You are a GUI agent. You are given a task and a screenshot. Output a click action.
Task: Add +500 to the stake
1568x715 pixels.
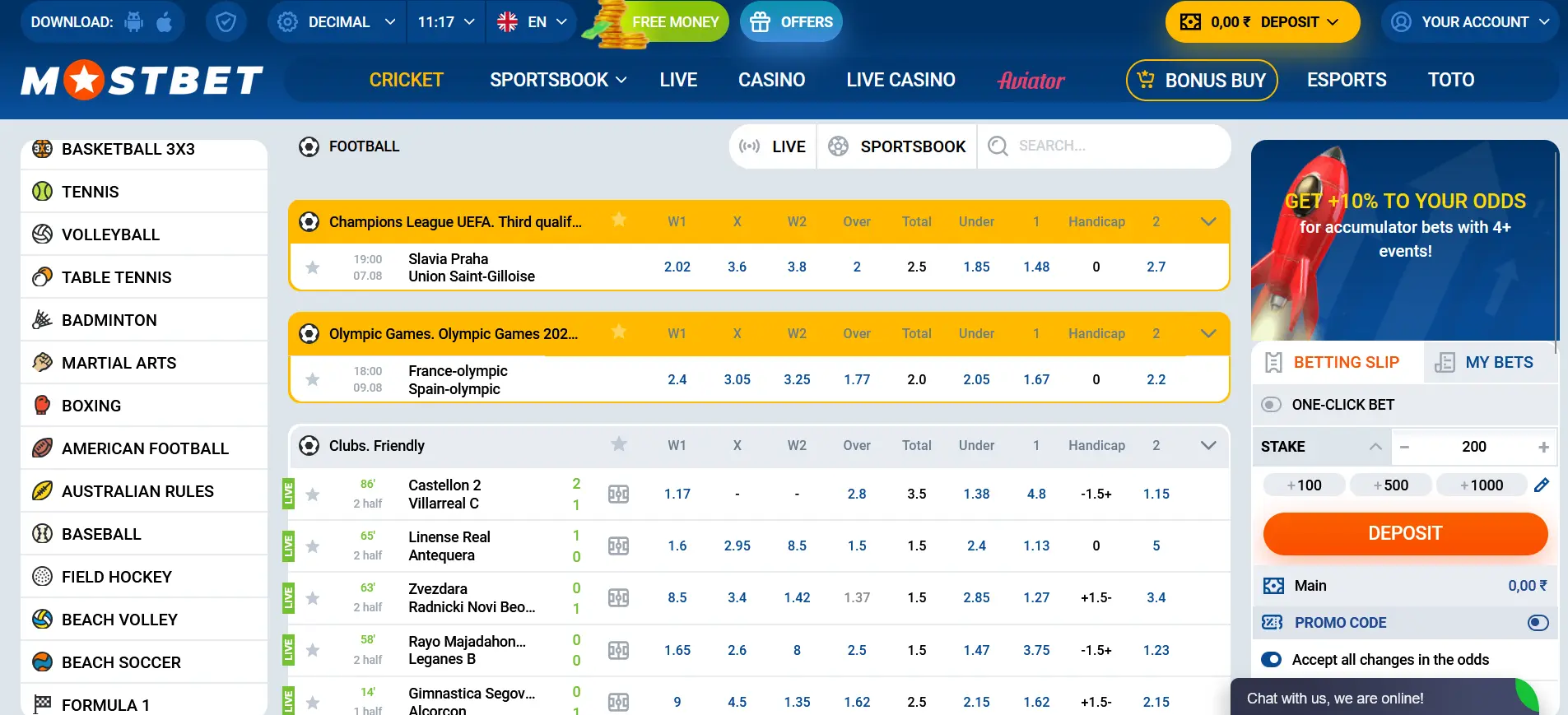click(1391, 485)
